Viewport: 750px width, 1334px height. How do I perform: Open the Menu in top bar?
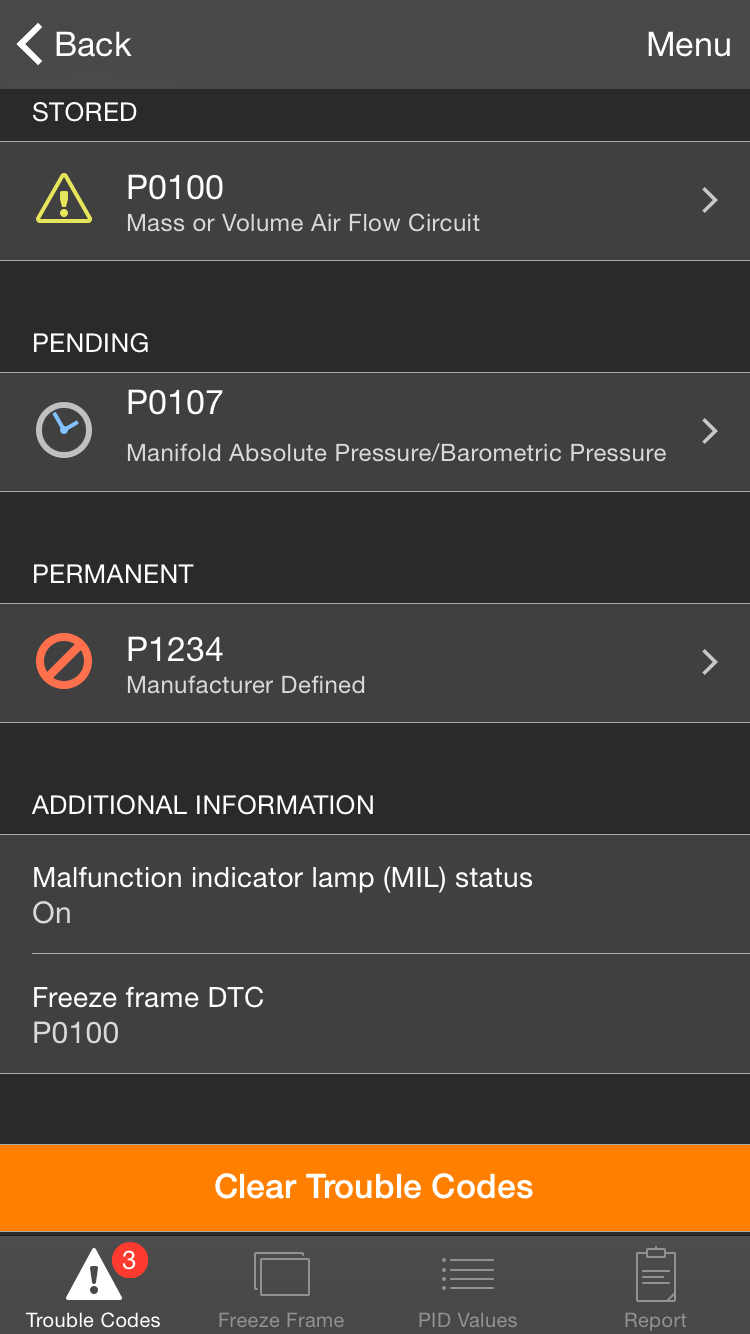pyautogui.click(x=688, y=44)
